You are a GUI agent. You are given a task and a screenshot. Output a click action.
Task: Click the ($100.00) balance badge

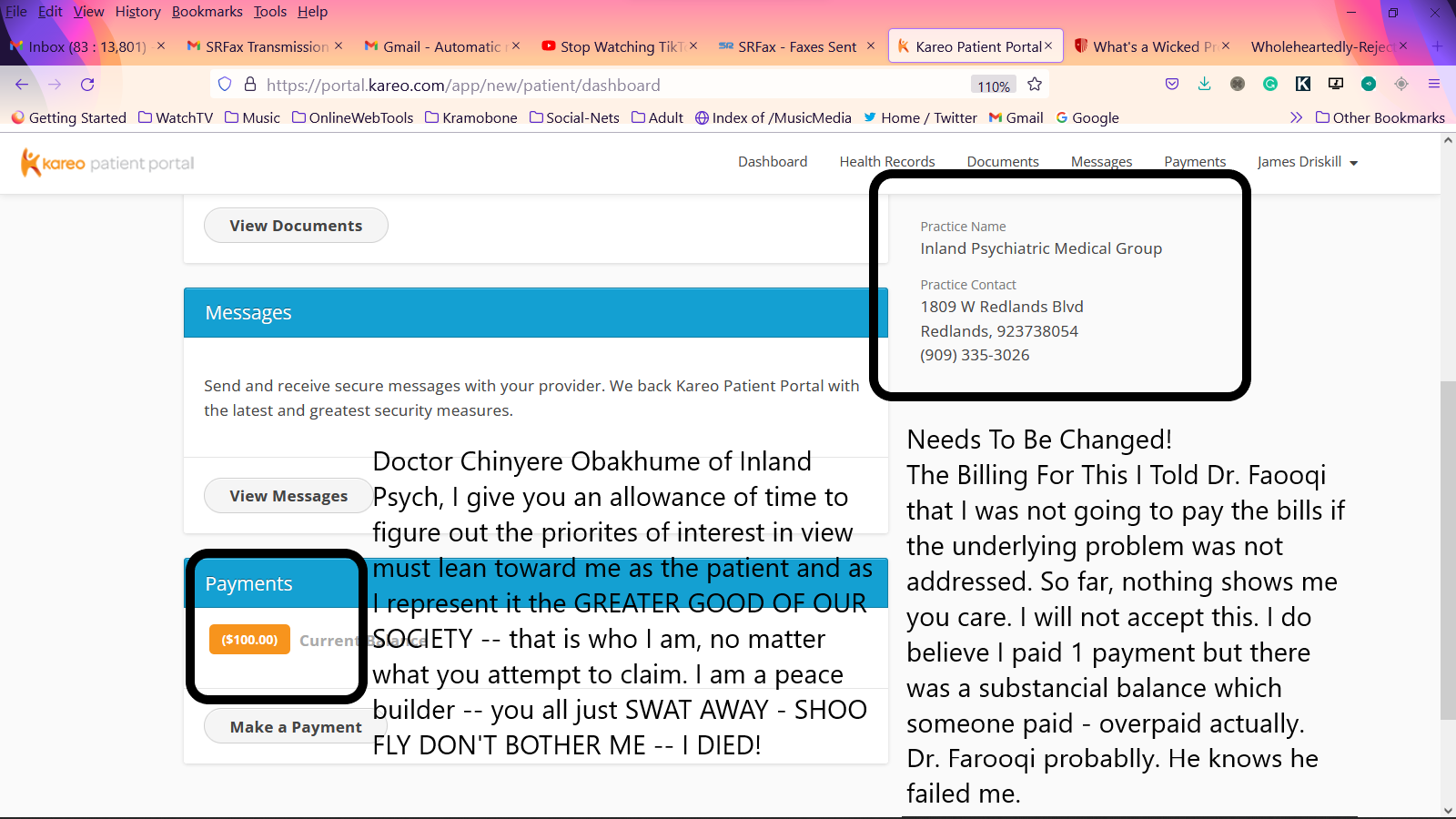(x=249, y=640)
